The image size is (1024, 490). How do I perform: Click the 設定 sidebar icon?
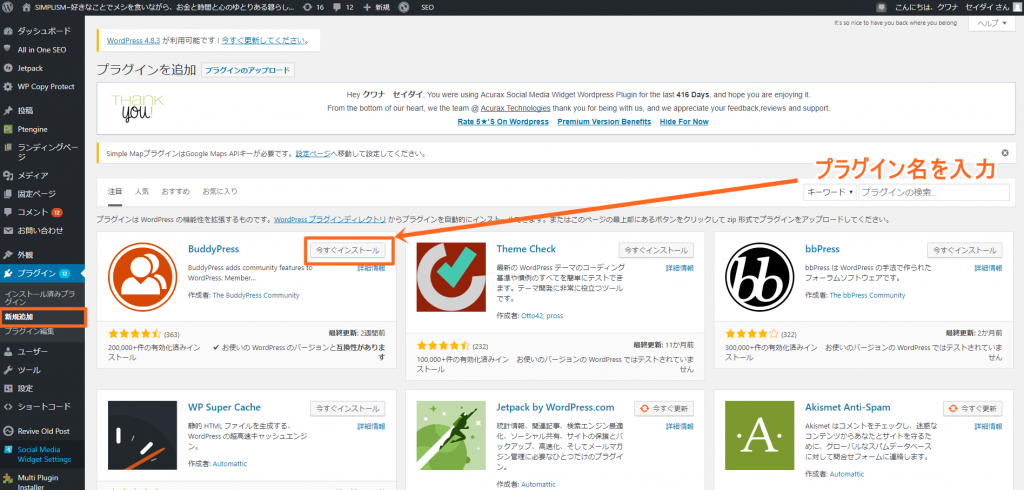[8, 388]
